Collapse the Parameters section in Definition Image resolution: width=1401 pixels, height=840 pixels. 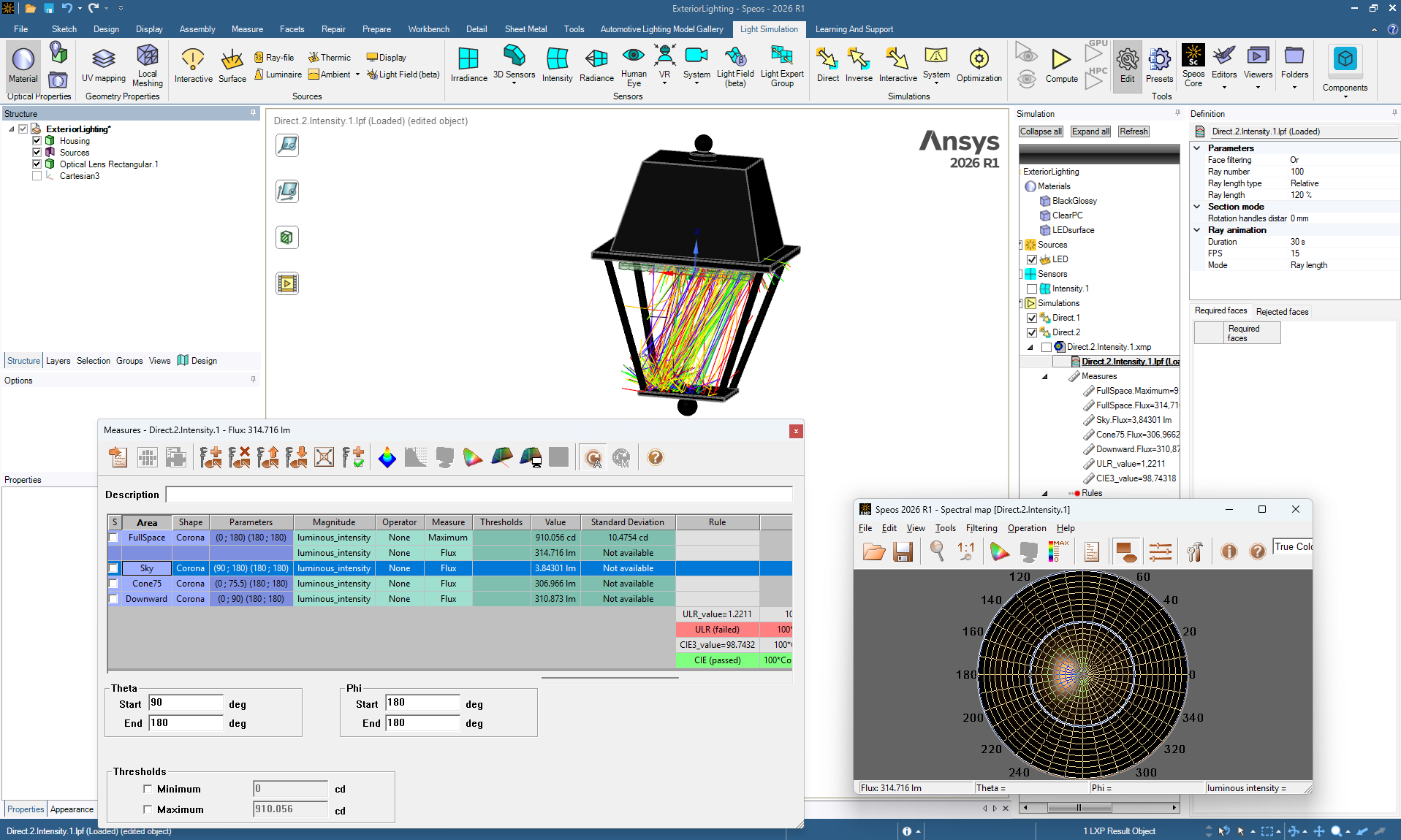pyautogui.click(x=1197, y=148)
